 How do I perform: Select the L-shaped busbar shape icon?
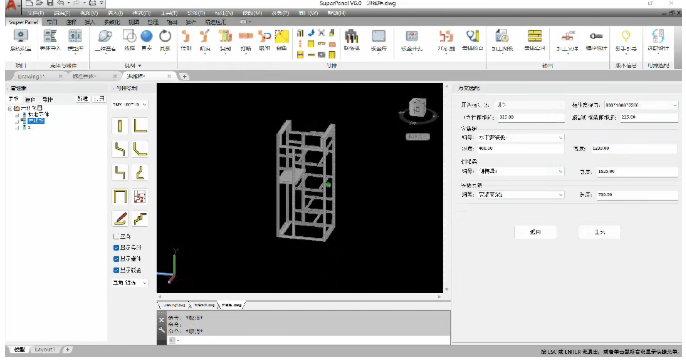(140, 126)
